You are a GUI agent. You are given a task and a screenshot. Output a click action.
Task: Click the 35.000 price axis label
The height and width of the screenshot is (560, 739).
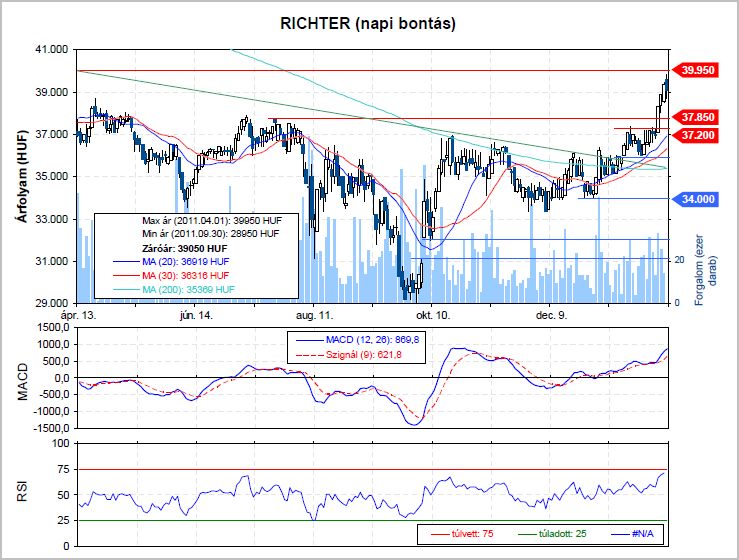pyautogui.click(x=51, y=176)
